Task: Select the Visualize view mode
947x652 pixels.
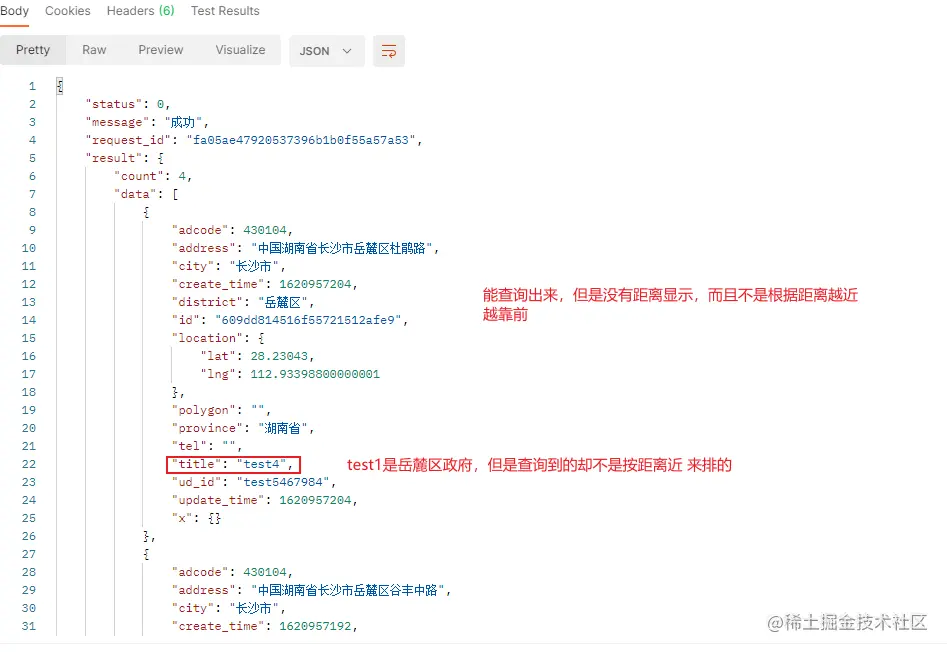Action: 240,50
